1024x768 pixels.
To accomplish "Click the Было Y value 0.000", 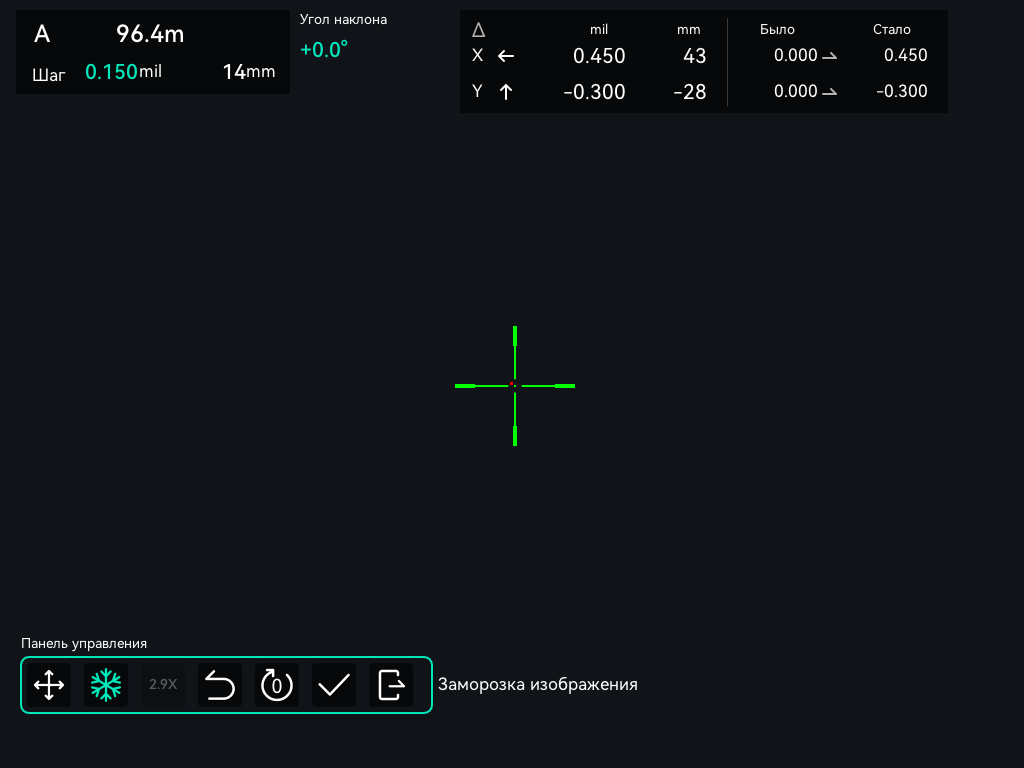I will pos(795,91).
